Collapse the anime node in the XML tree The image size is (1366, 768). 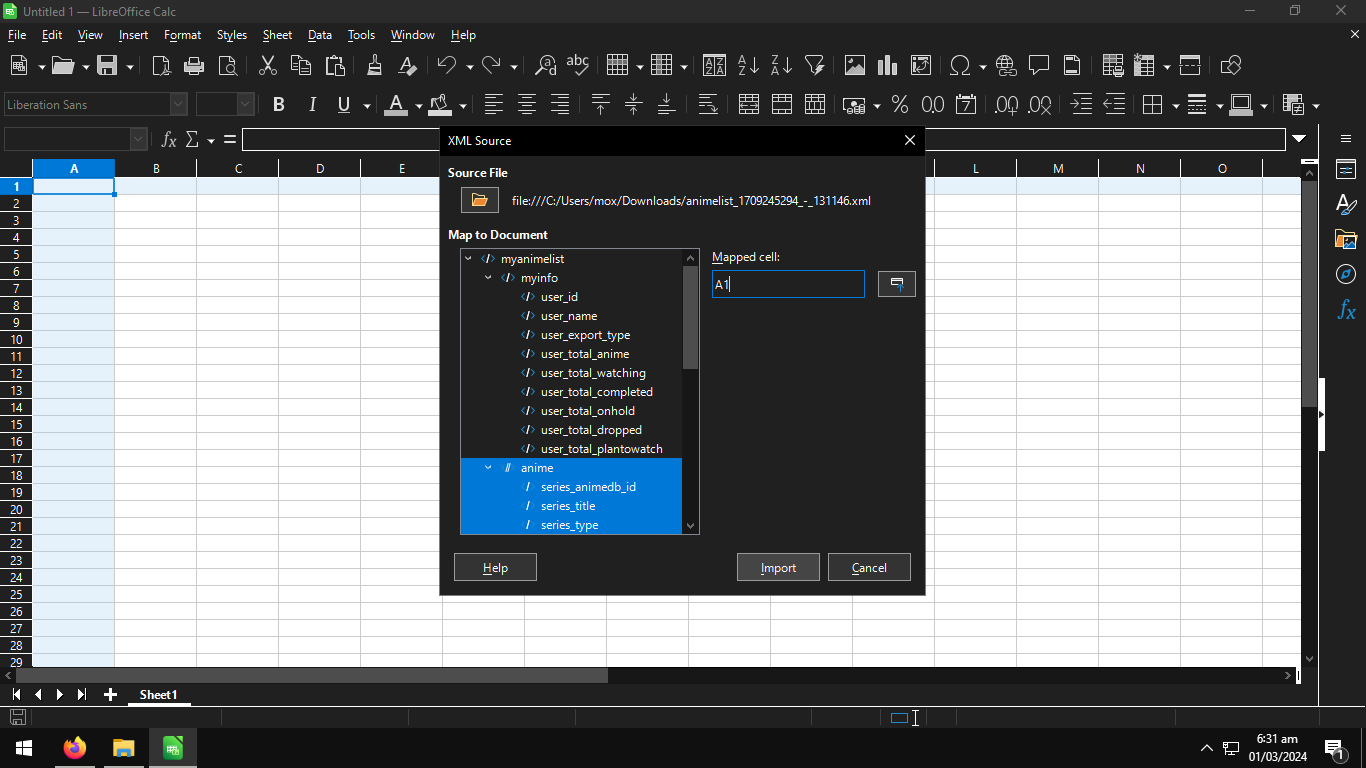[489, 467]
